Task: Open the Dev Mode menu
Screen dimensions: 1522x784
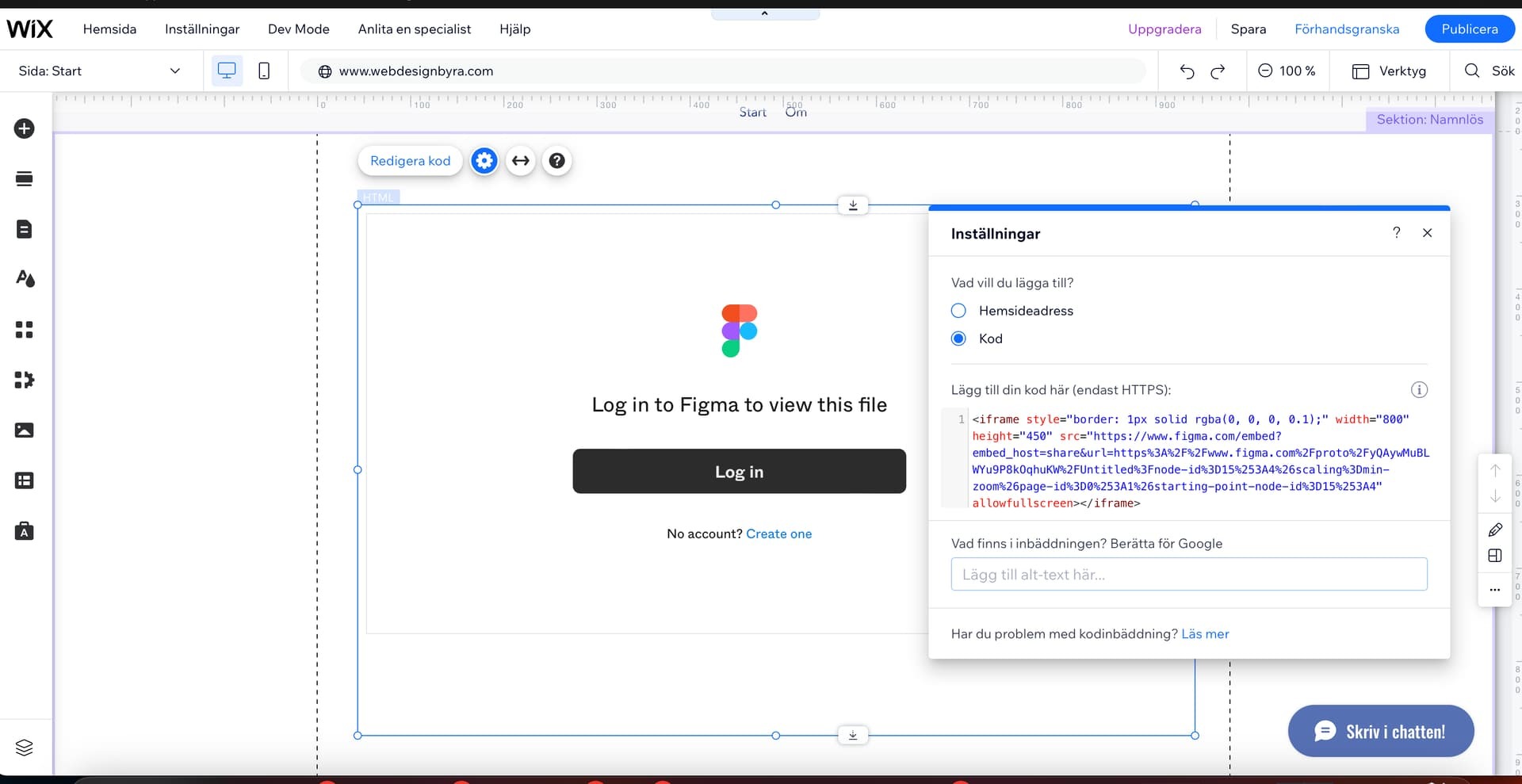Action: [299, 29]
